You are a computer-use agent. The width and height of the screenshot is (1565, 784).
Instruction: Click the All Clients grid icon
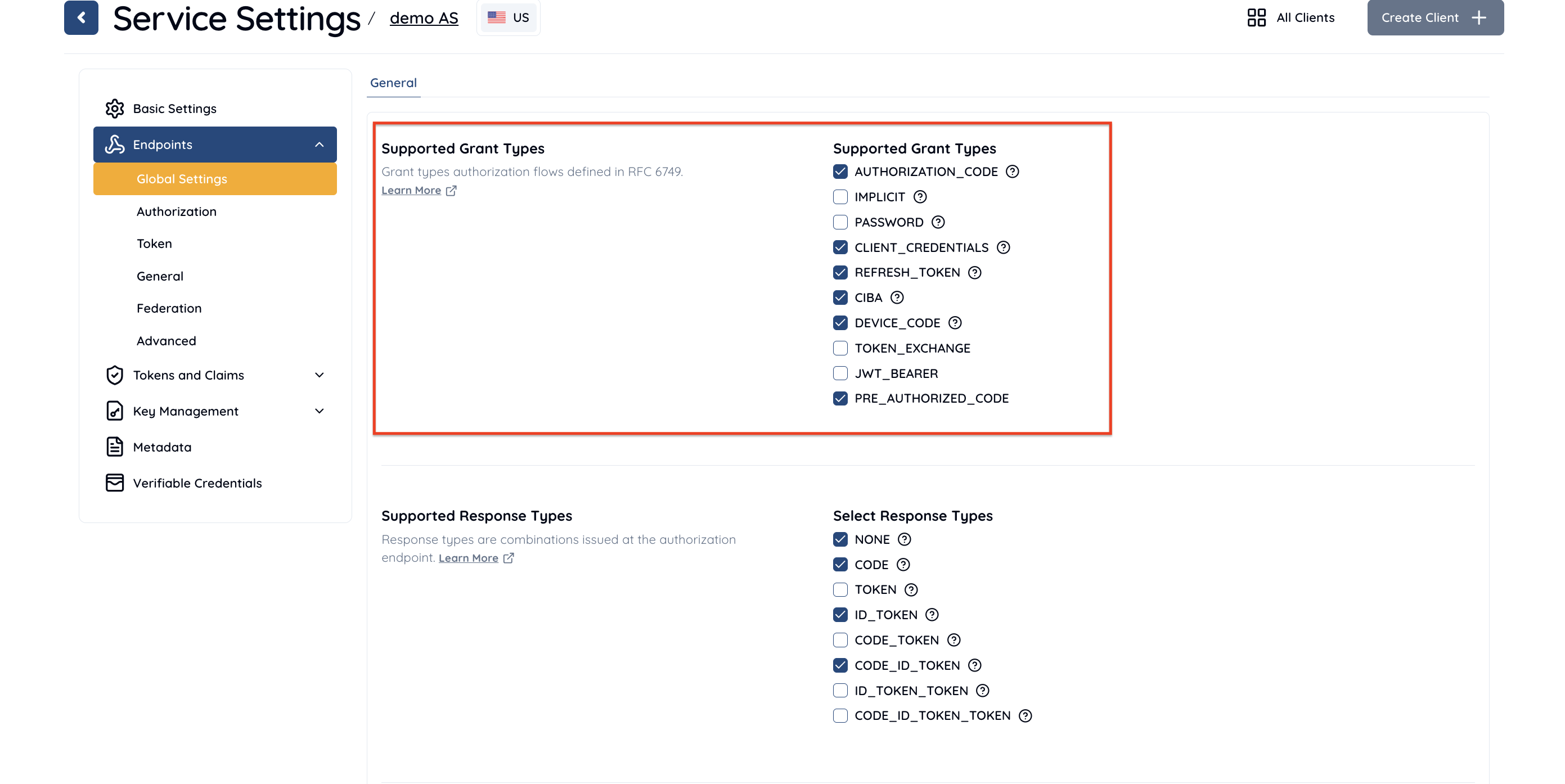(x=1256, y=17)
